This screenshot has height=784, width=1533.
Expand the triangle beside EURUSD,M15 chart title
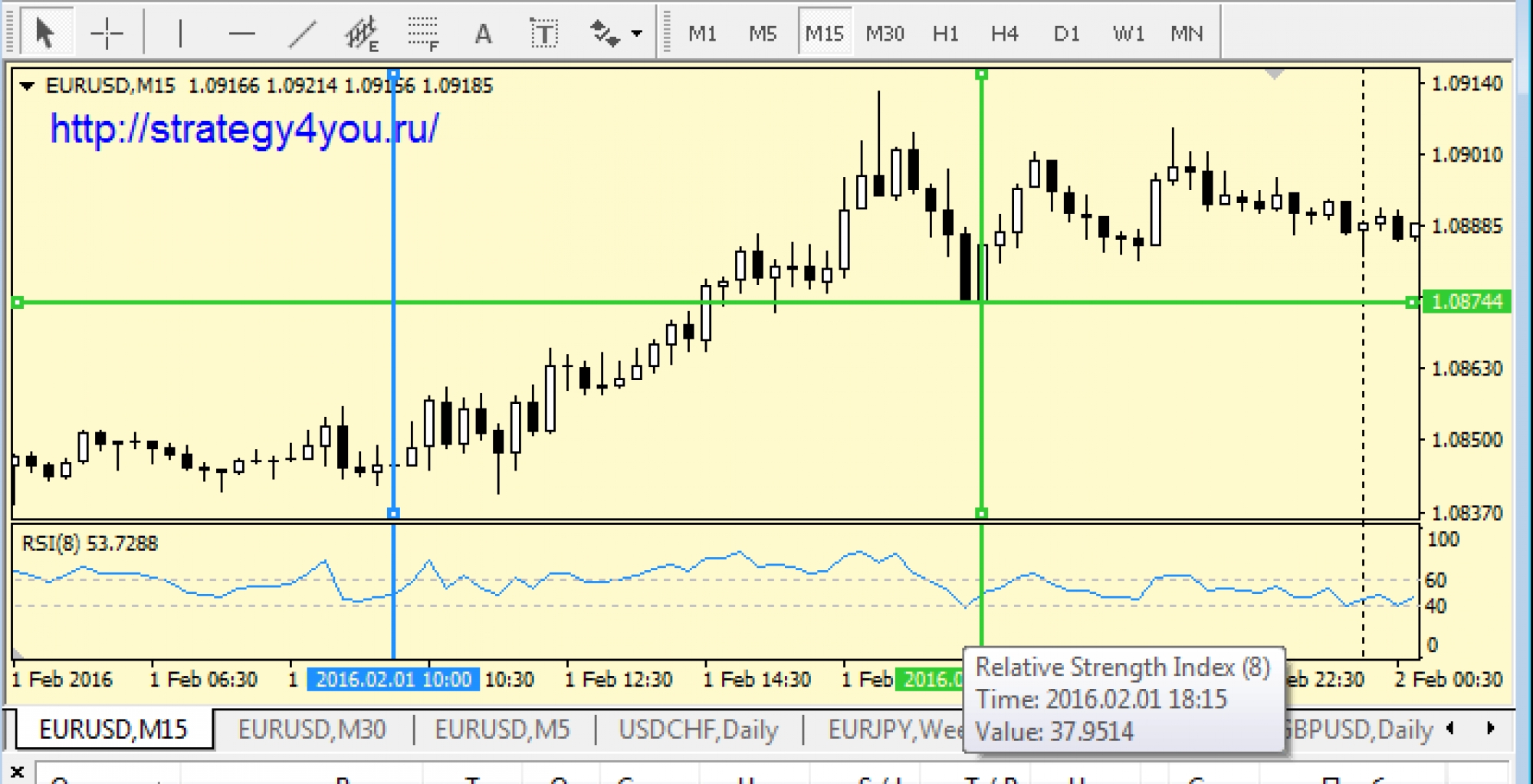pyautogui.click(x=27, y=86)
